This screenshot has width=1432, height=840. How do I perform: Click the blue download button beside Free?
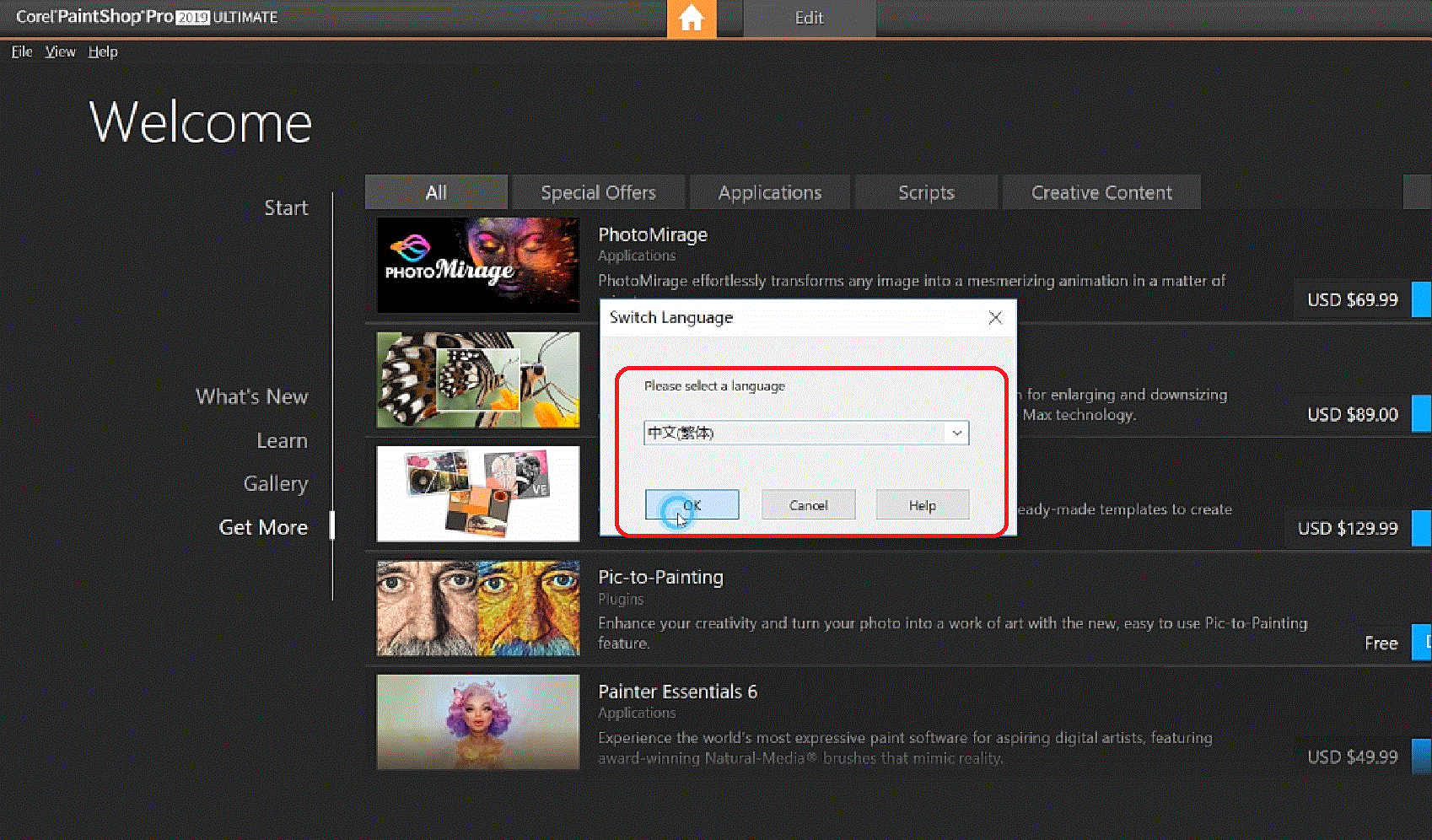[1422, 643]
